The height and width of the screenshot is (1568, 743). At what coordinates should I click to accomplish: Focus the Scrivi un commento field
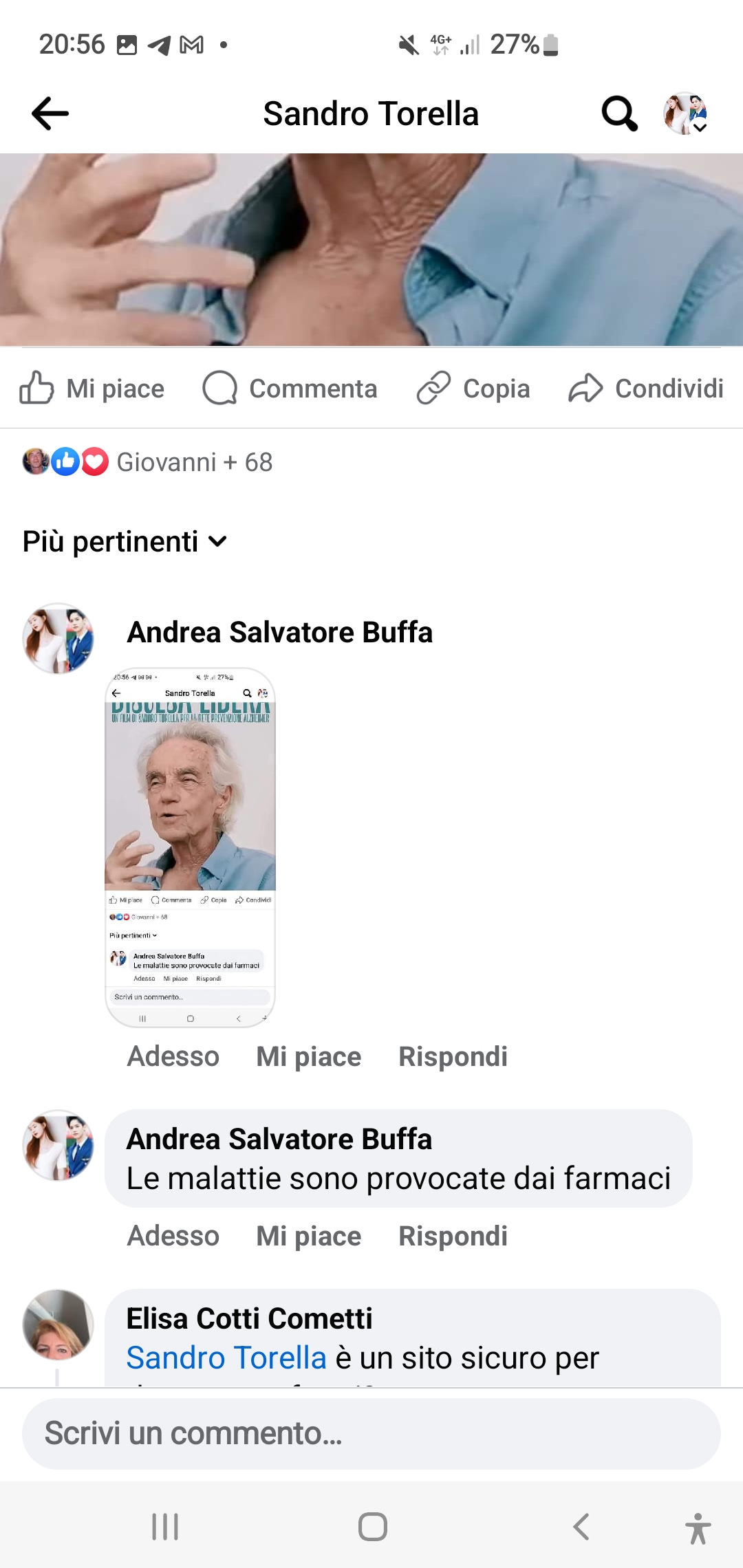pyautogui.click(x=371, y=1434)
